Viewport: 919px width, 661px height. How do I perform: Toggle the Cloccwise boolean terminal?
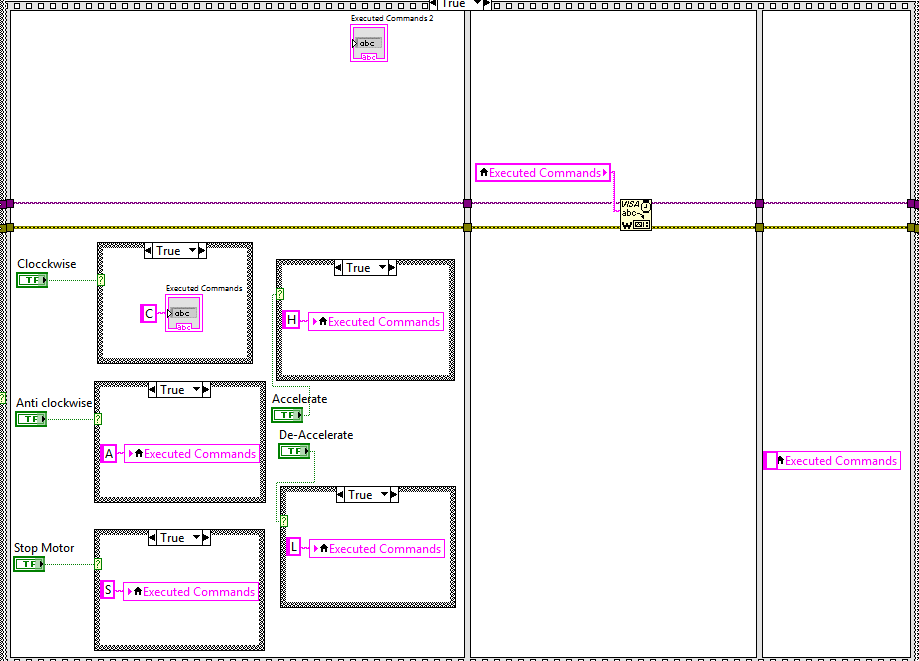[32, 280]
